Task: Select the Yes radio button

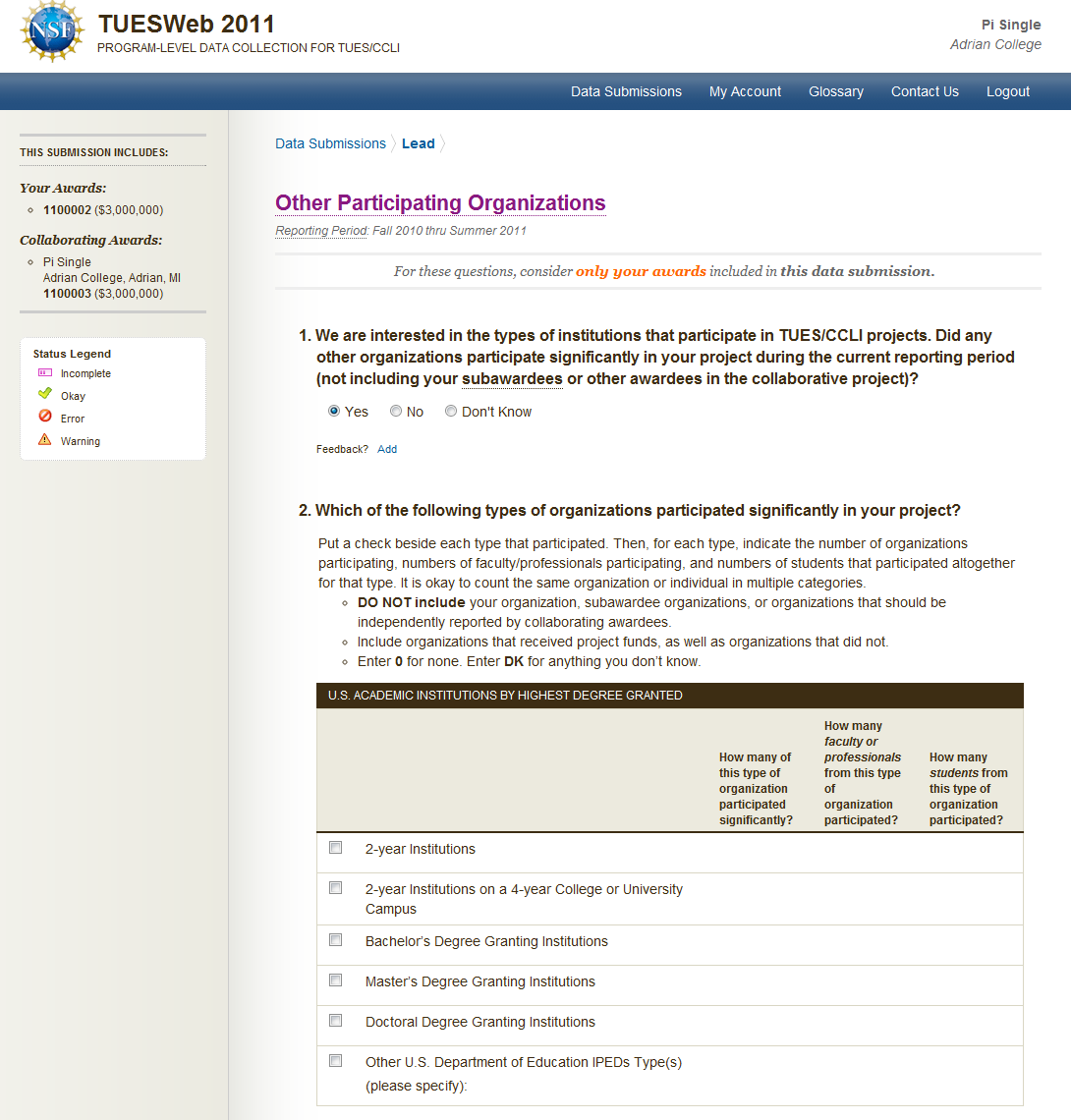Action: tap(334, 412)
